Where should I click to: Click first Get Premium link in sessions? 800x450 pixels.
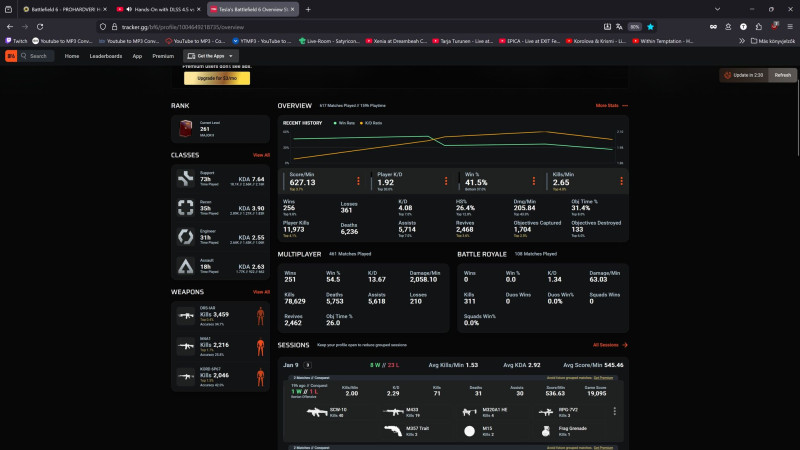tap(603, 378)
